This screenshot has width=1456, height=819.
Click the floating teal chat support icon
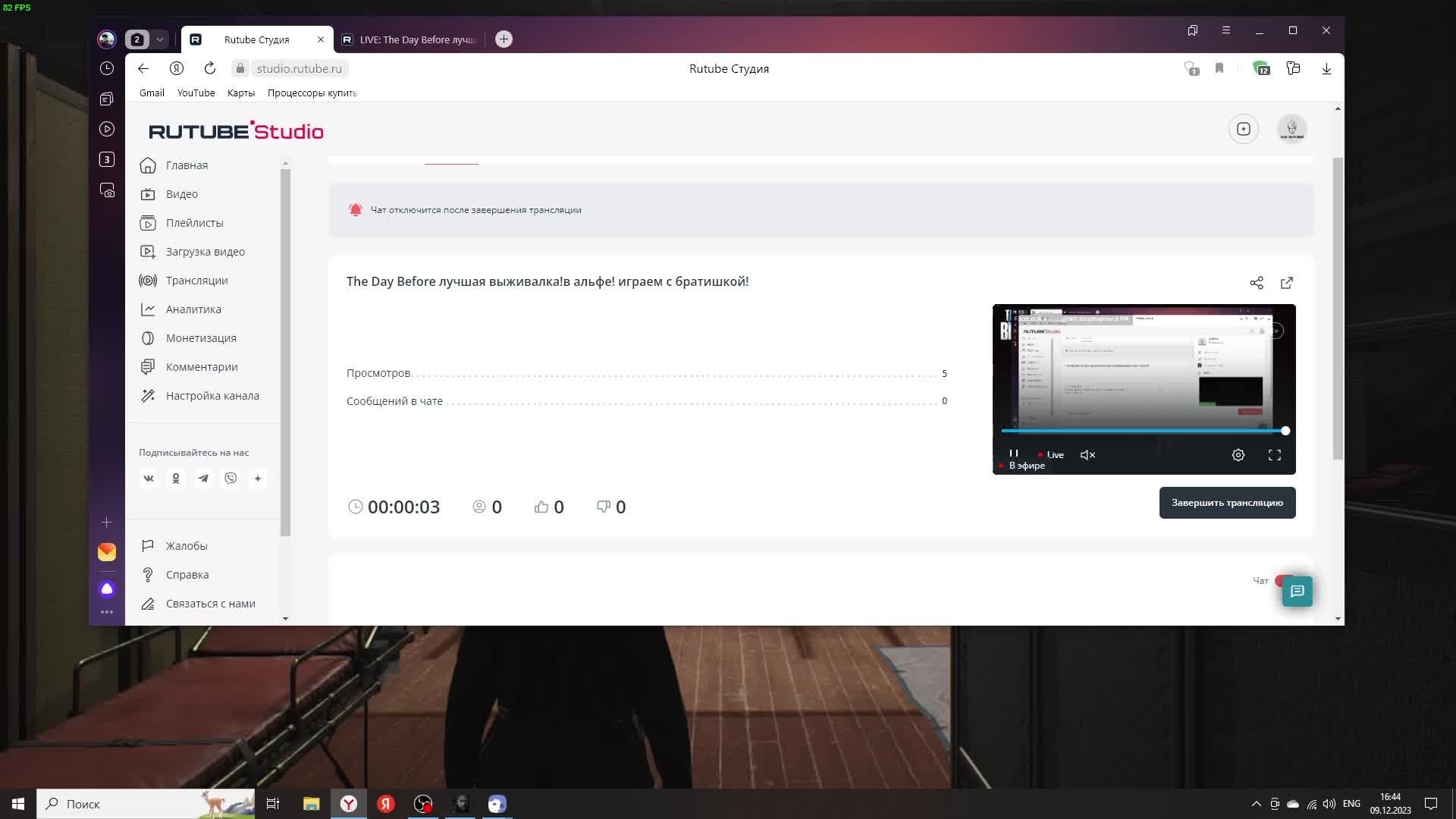tap(1298, 591)
